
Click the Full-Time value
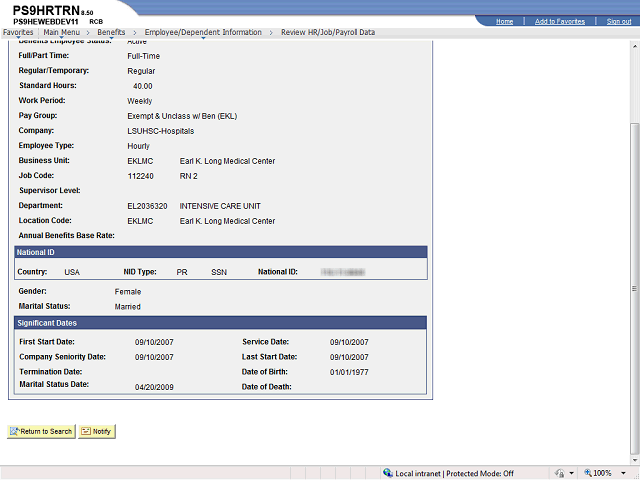[x=144, y=56]
